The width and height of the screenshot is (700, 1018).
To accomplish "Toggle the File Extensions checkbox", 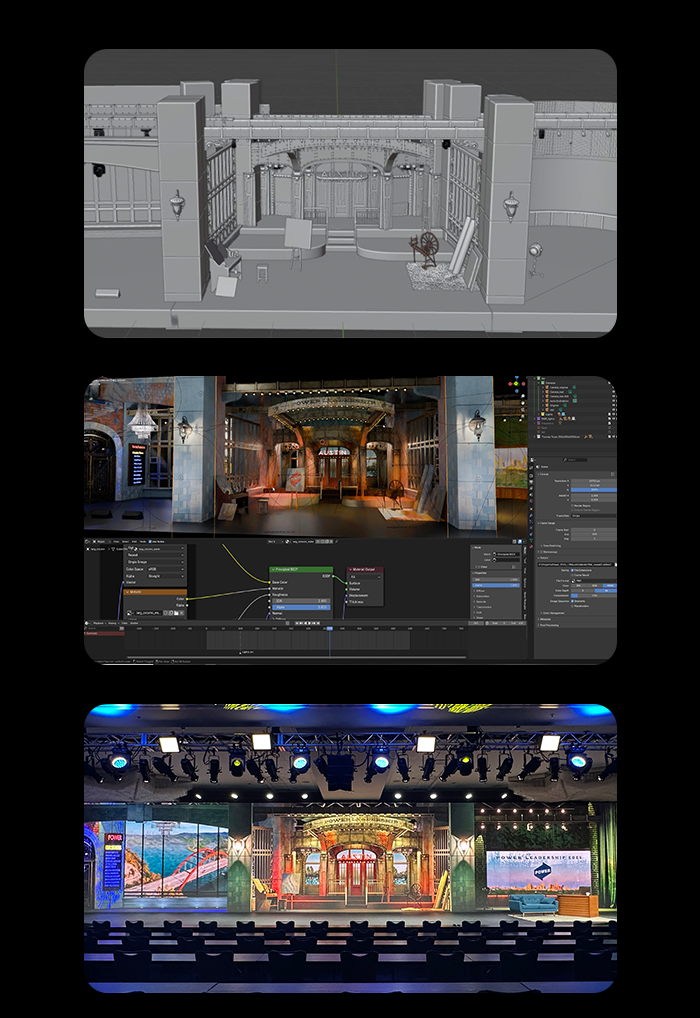I will click(572, 570).
